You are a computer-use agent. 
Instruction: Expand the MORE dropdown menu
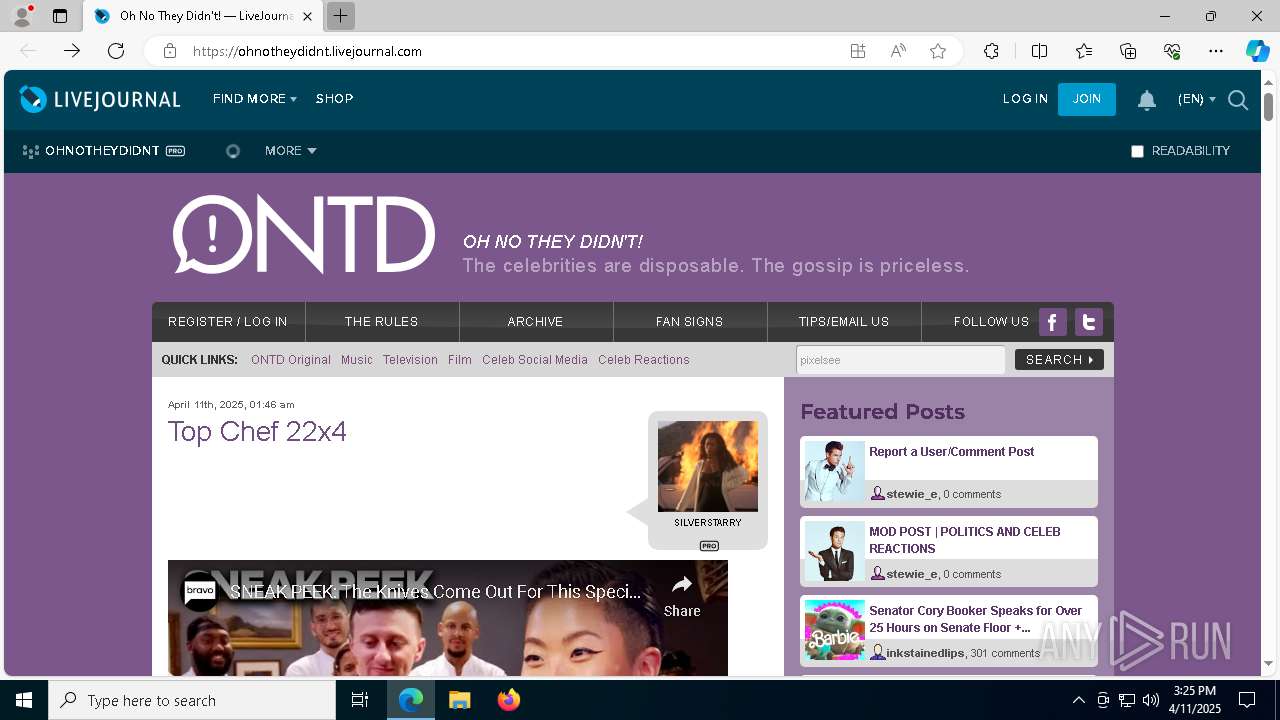point(291,151)
